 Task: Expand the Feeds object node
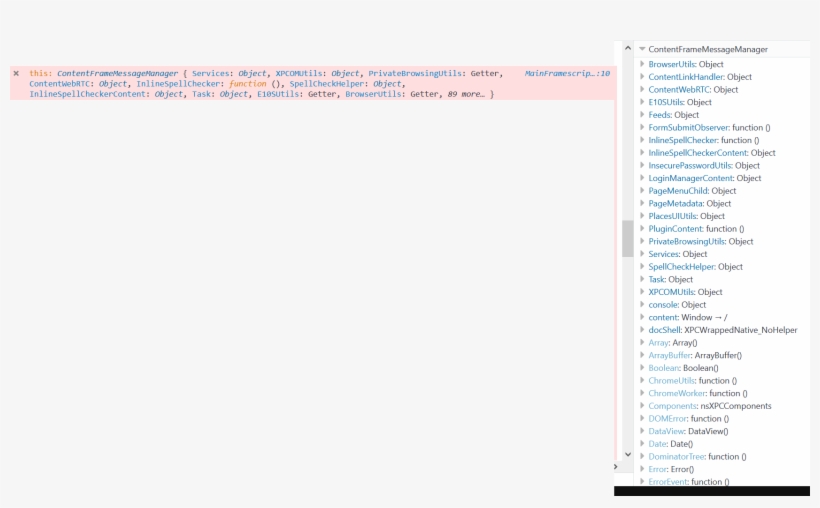pos(642,115)
